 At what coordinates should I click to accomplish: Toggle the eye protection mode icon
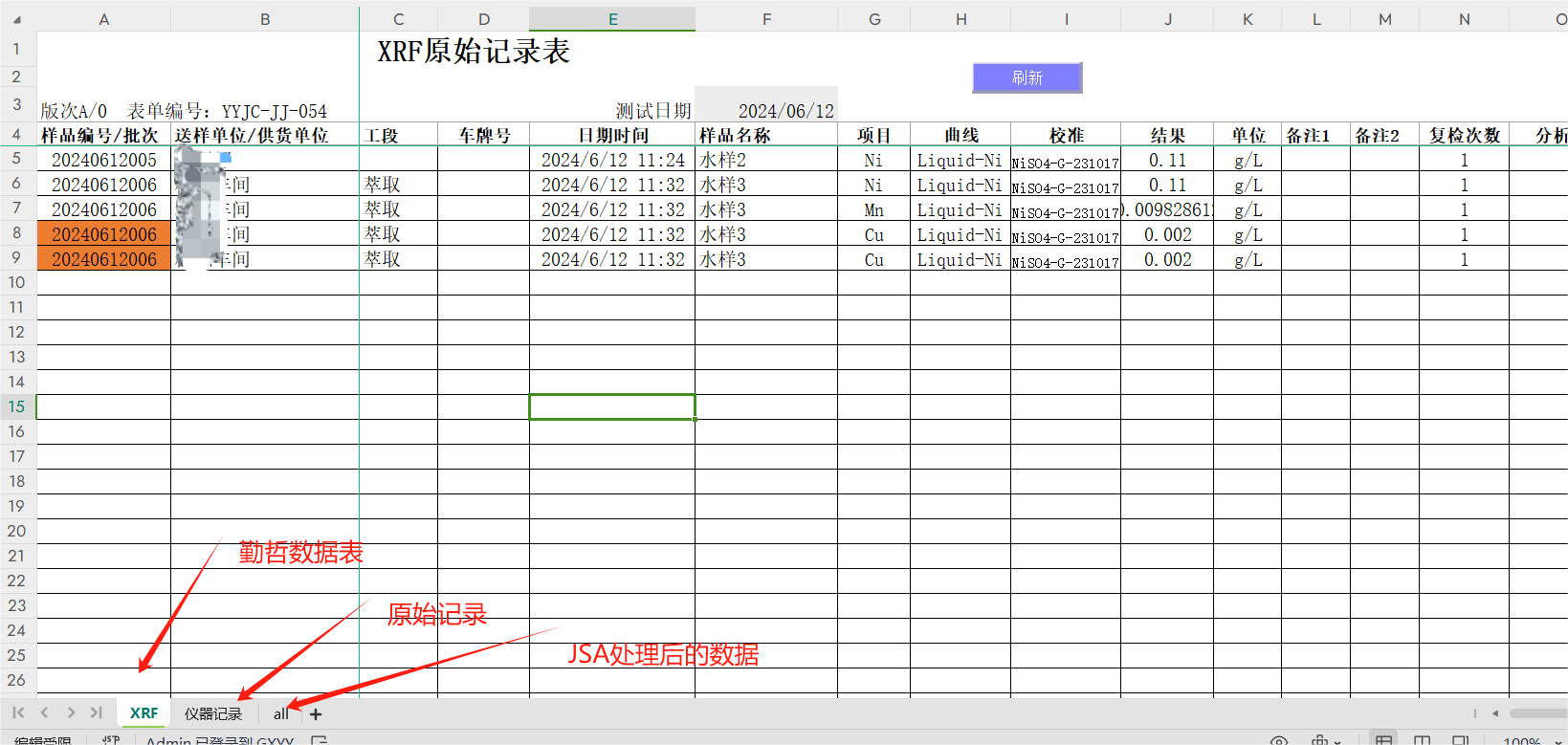coord(1278,740)
